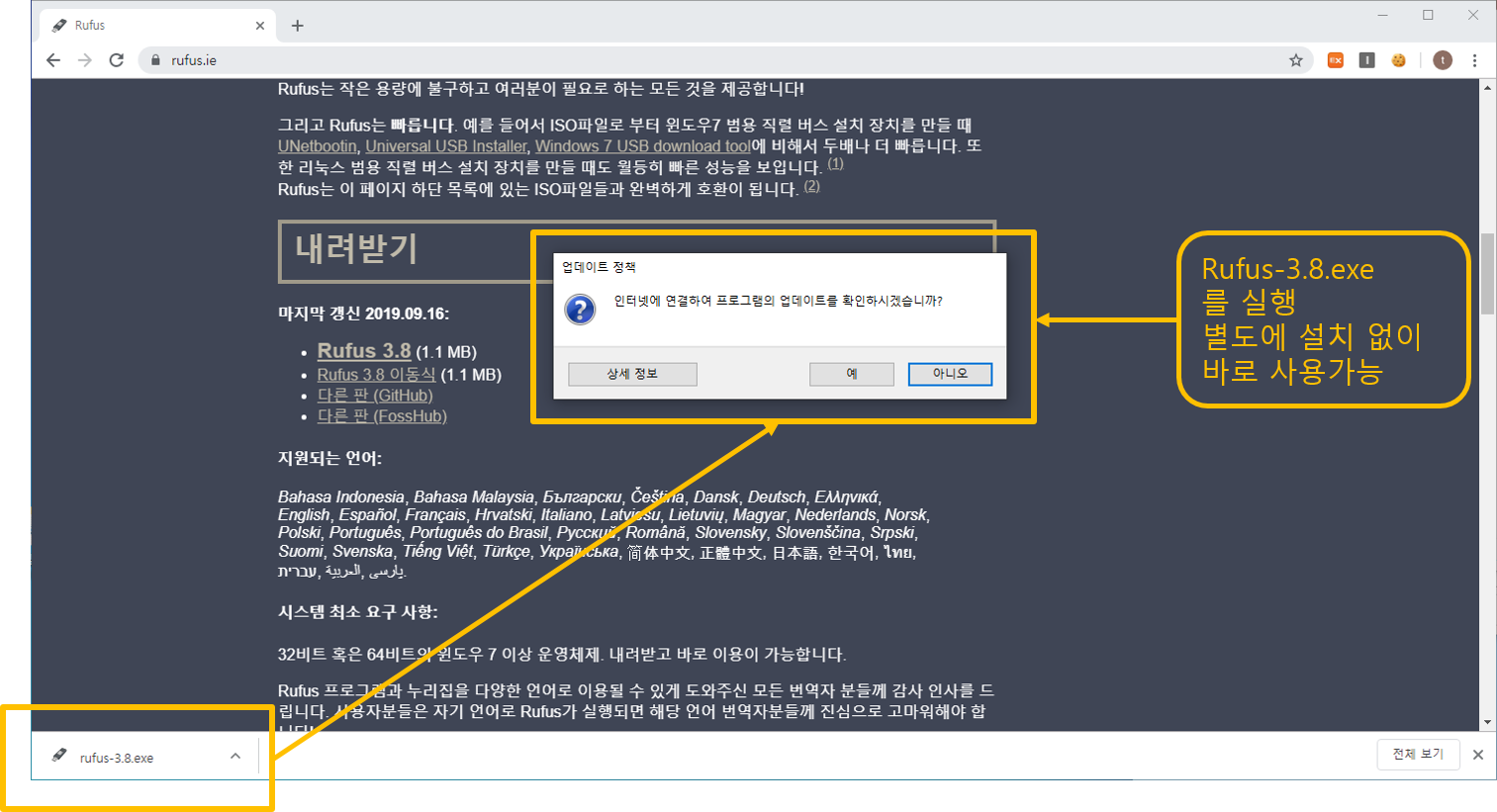Click the page scrollbar down arrow
The image size is (1497, 812).
point(1487,723)
